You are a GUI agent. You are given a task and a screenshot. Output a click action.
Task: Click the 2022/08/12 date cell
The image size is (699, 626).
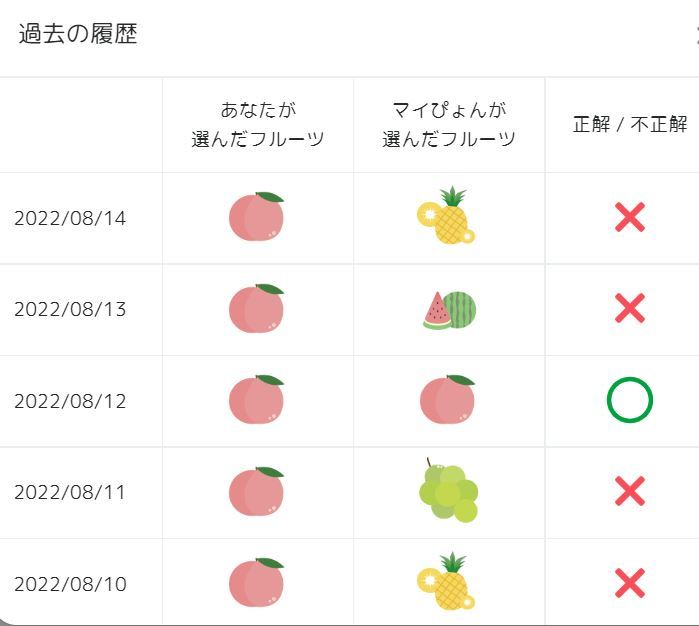70,401
